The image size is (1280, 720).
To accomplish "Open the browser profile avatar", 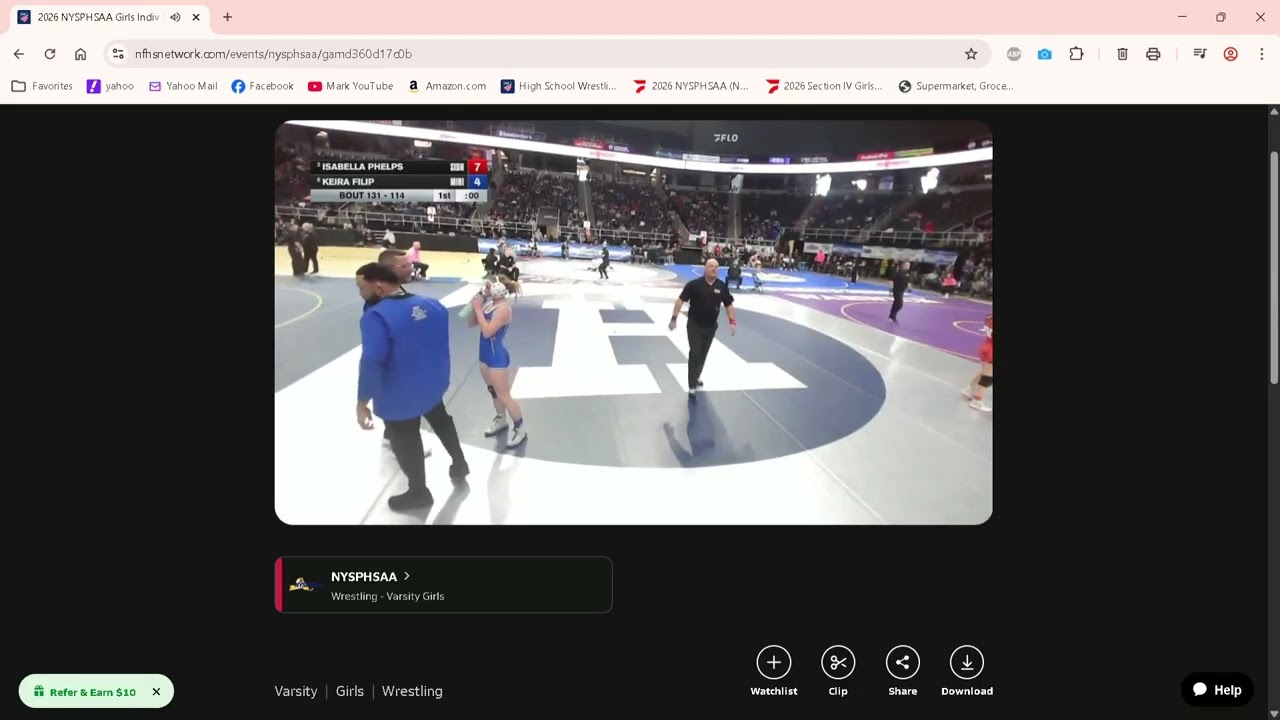I will tap(1231, 54).
